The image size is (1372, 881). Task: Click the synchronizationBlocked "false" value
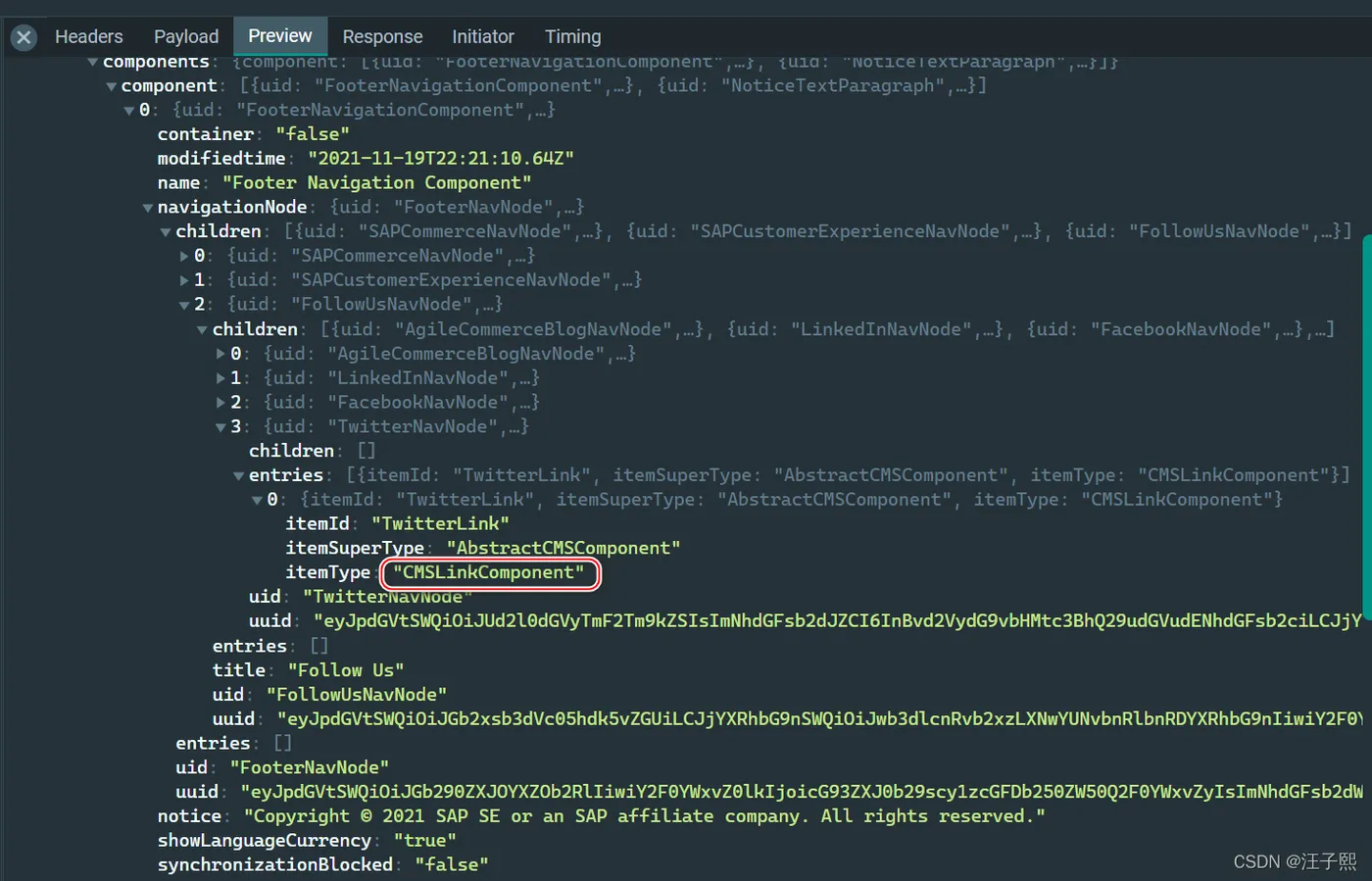point(452,865)
